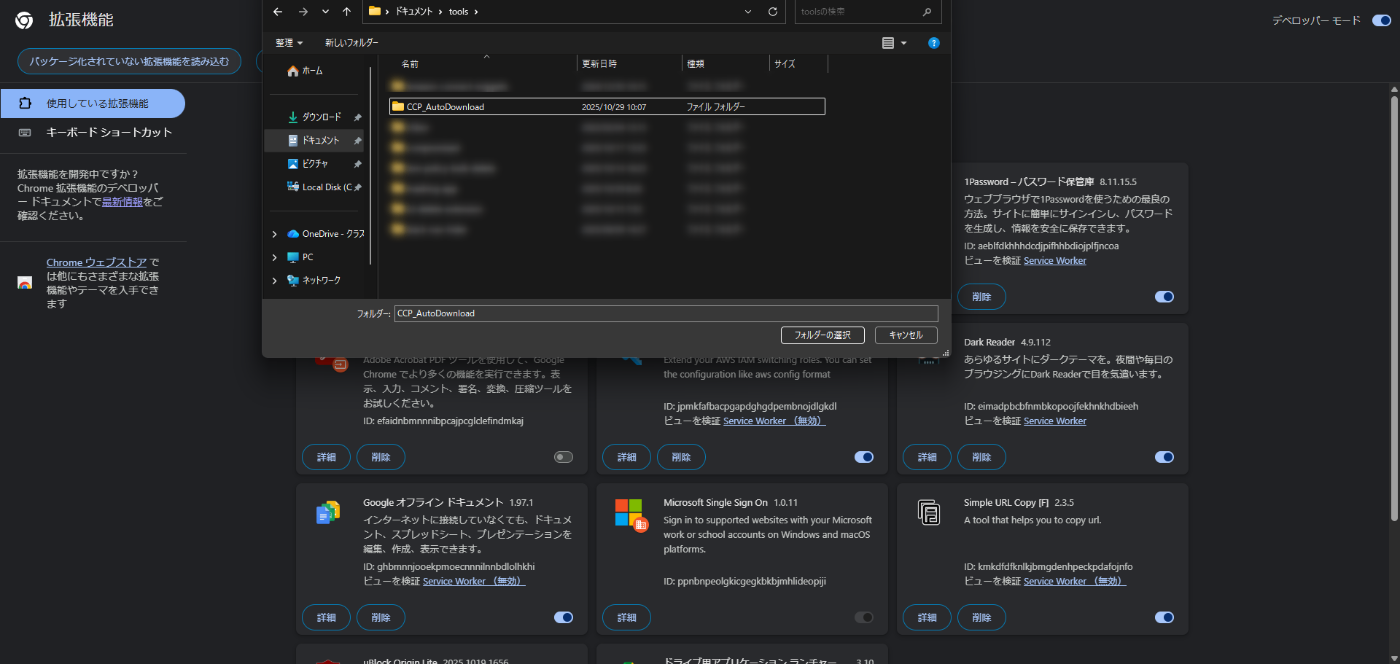Click the Chrome logo in extensions page
Viewport: 1400px width, 664px height.
tap(24, 20)
